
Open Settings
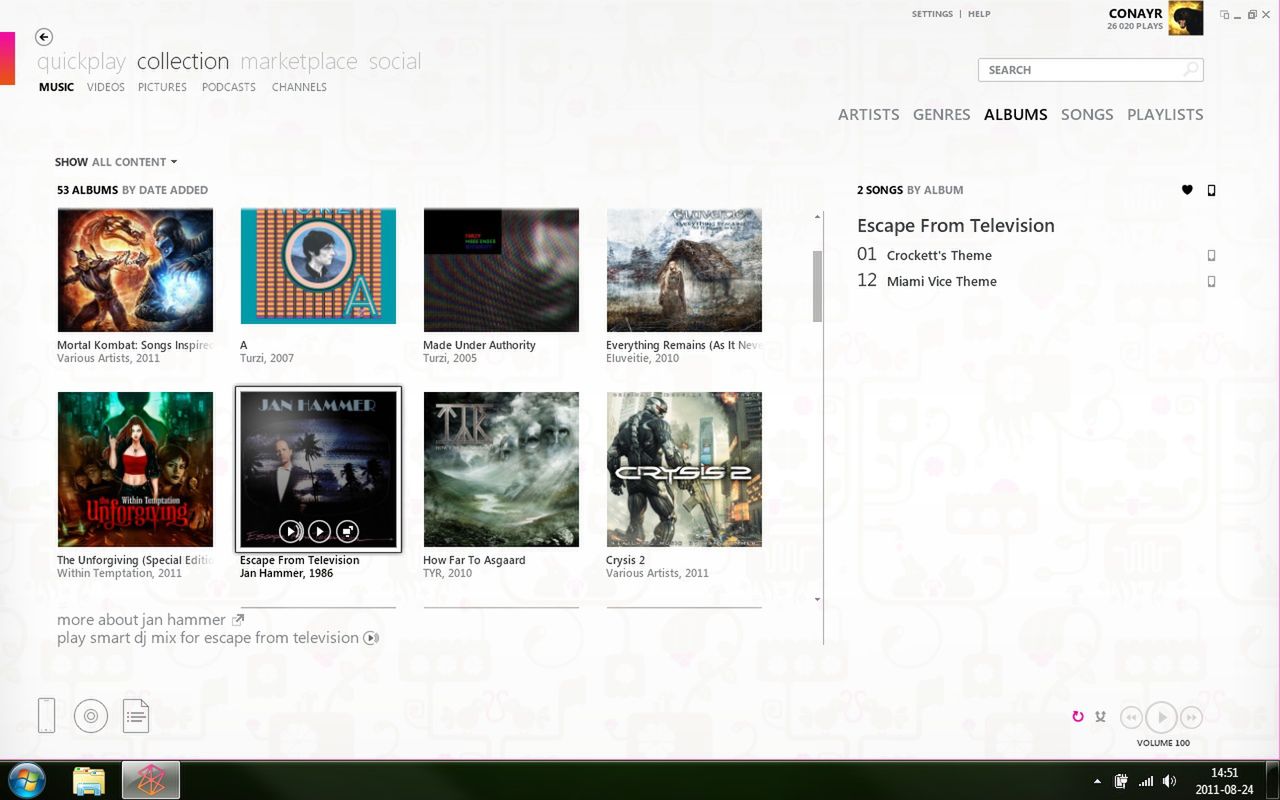(932, 14)
